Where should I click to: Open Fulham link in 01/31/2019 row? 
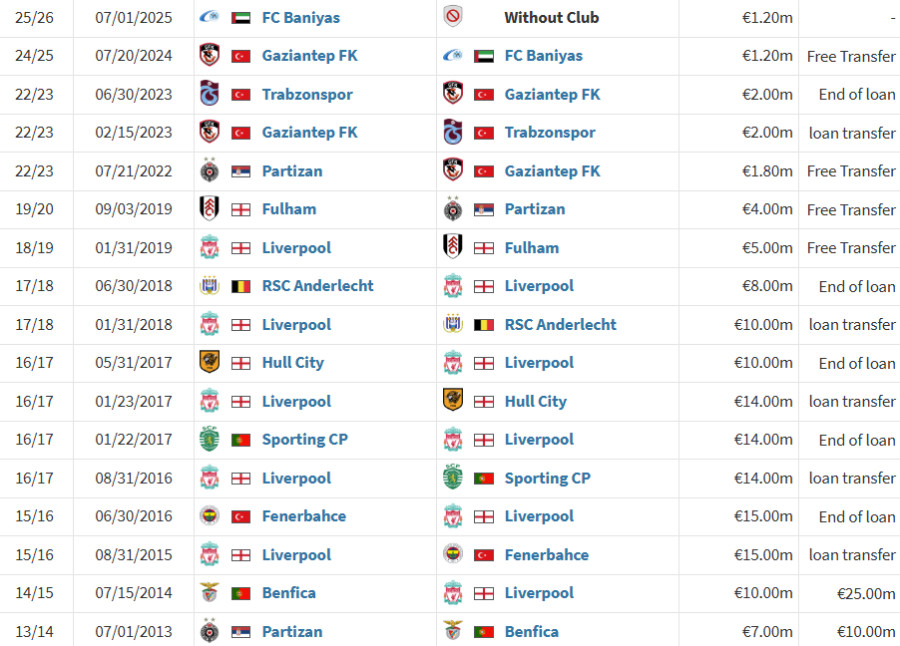(532, 247)
